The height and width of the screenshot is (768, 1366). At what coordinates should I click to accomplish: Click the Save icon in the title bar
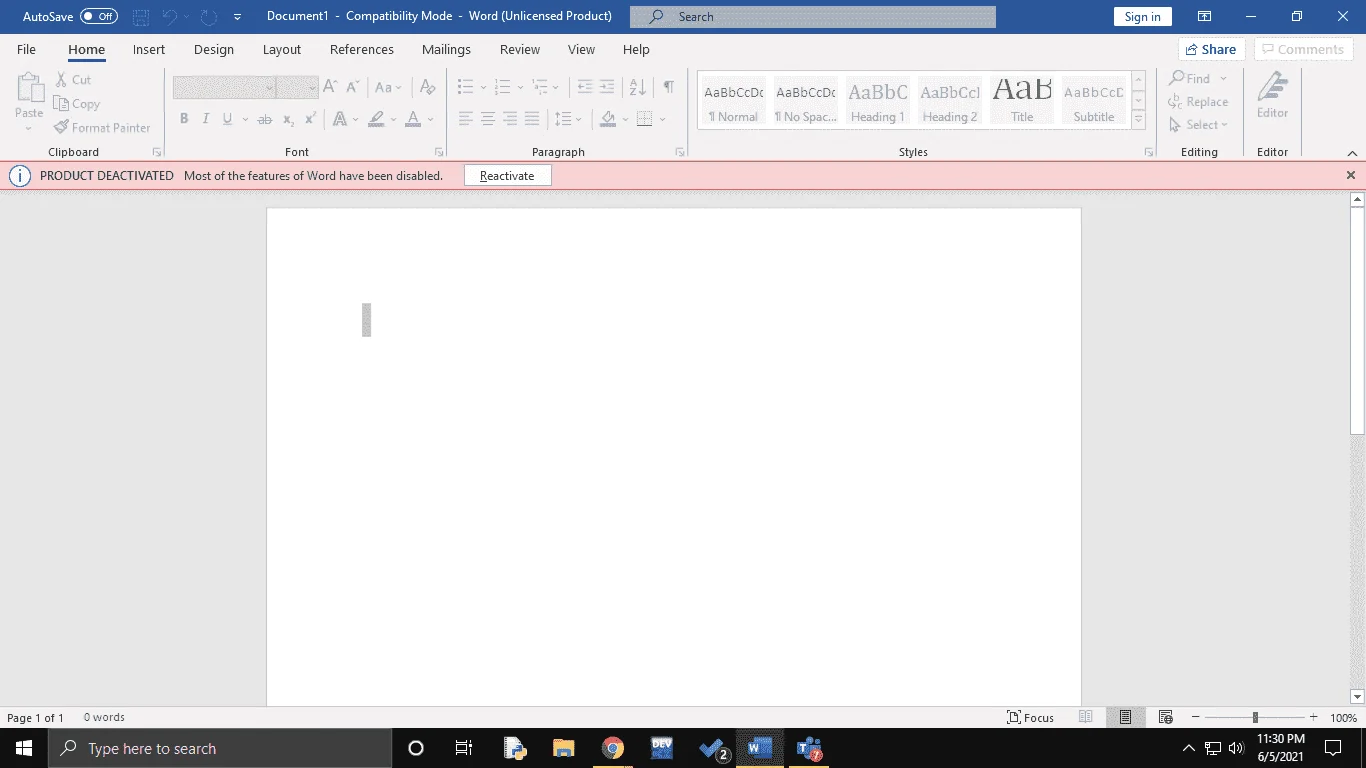pos(141,17)
